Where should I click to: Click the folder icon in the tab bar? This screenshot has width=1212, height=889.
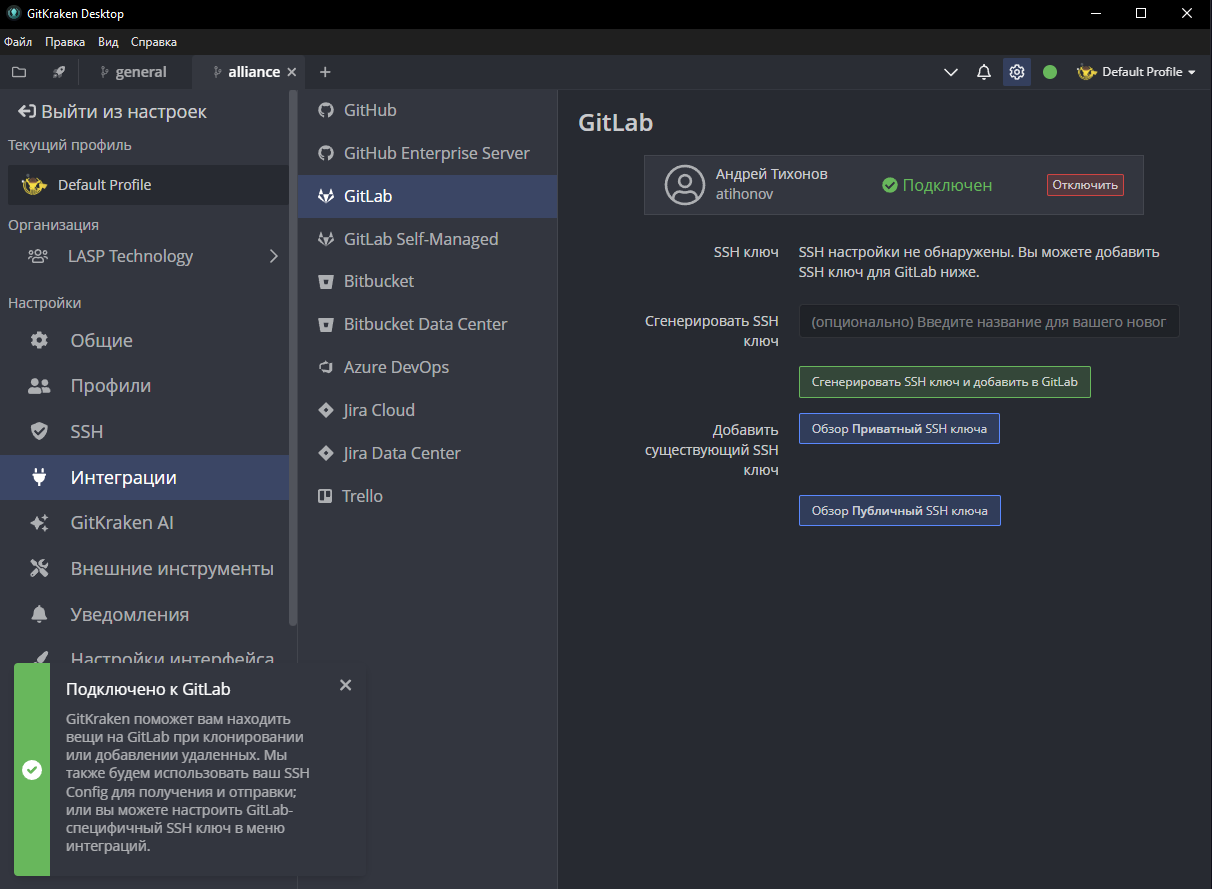pyautogui.click(x=18, y=71)
